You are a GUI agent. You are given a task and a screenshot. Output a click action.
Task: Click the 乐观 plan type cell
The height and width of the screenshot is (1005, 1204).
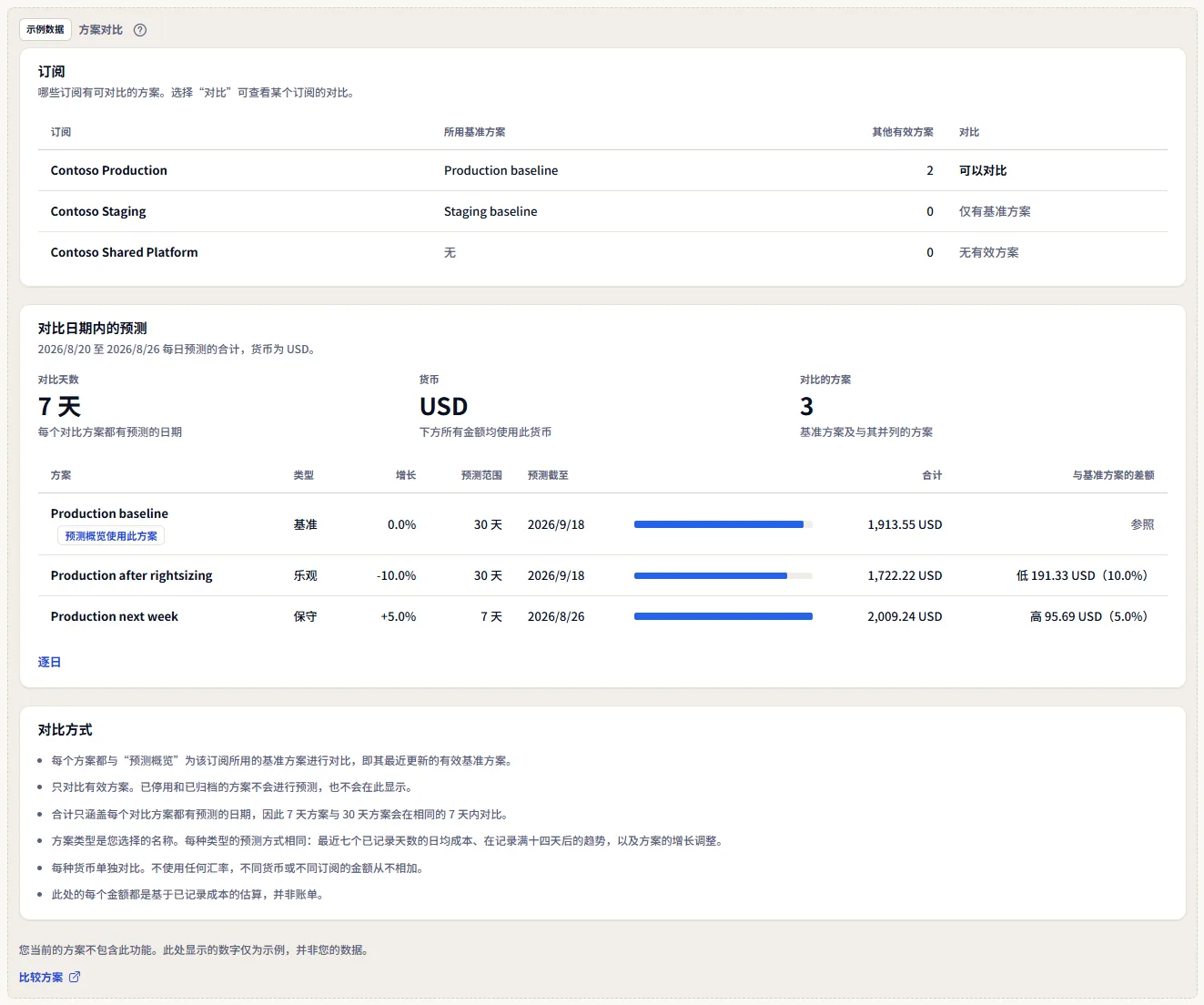305,575
